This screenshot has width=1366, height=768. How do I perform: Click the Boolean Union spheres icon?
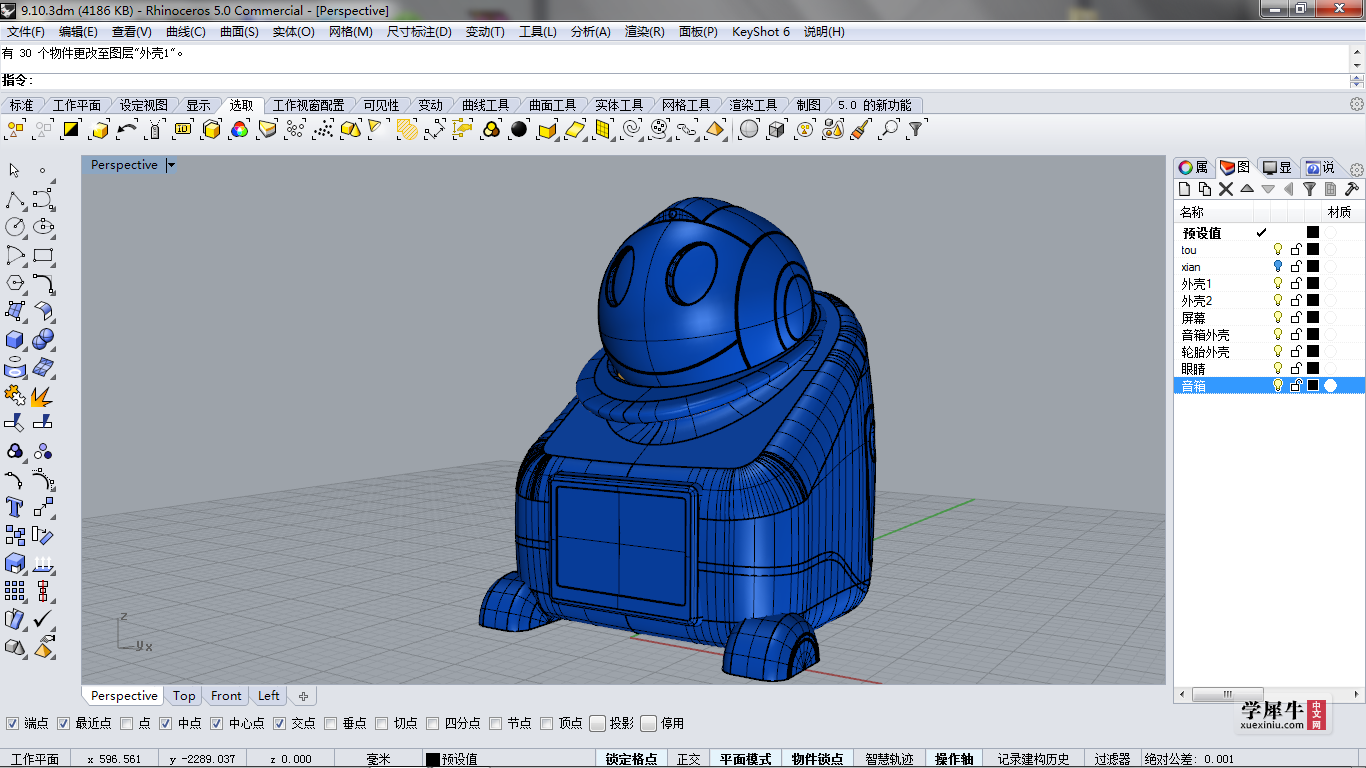click(x=43, y=340)
